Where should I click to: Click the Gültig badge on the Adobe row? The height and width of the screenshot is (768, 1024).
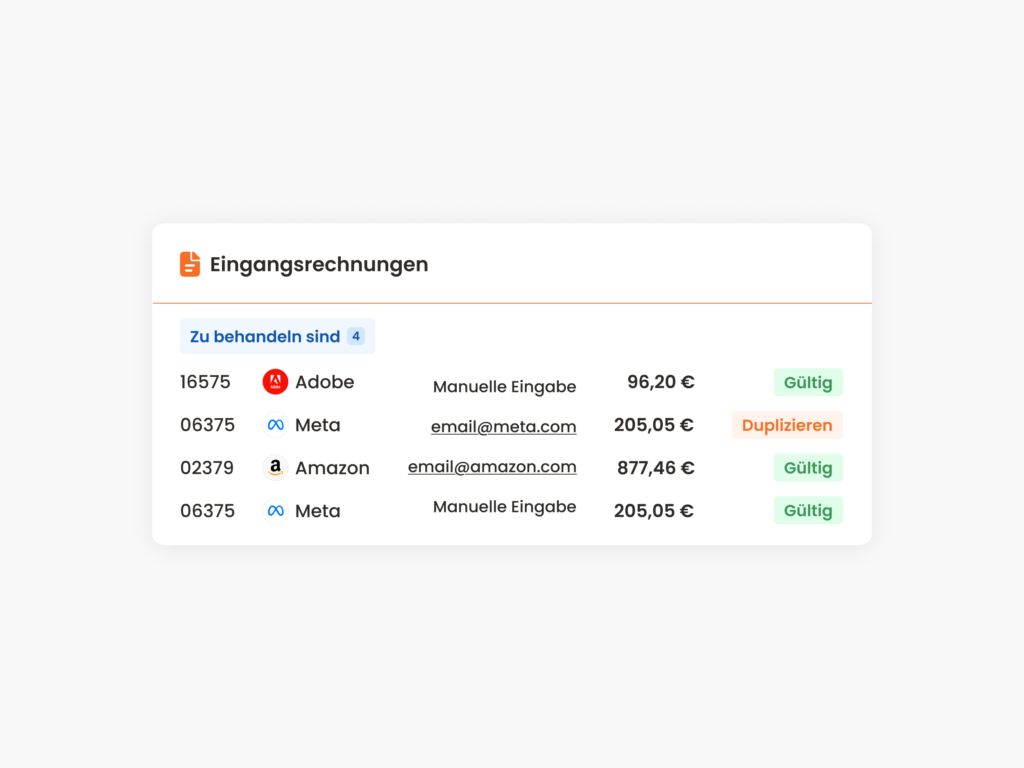pyautogui.click(x=808, y=383)
